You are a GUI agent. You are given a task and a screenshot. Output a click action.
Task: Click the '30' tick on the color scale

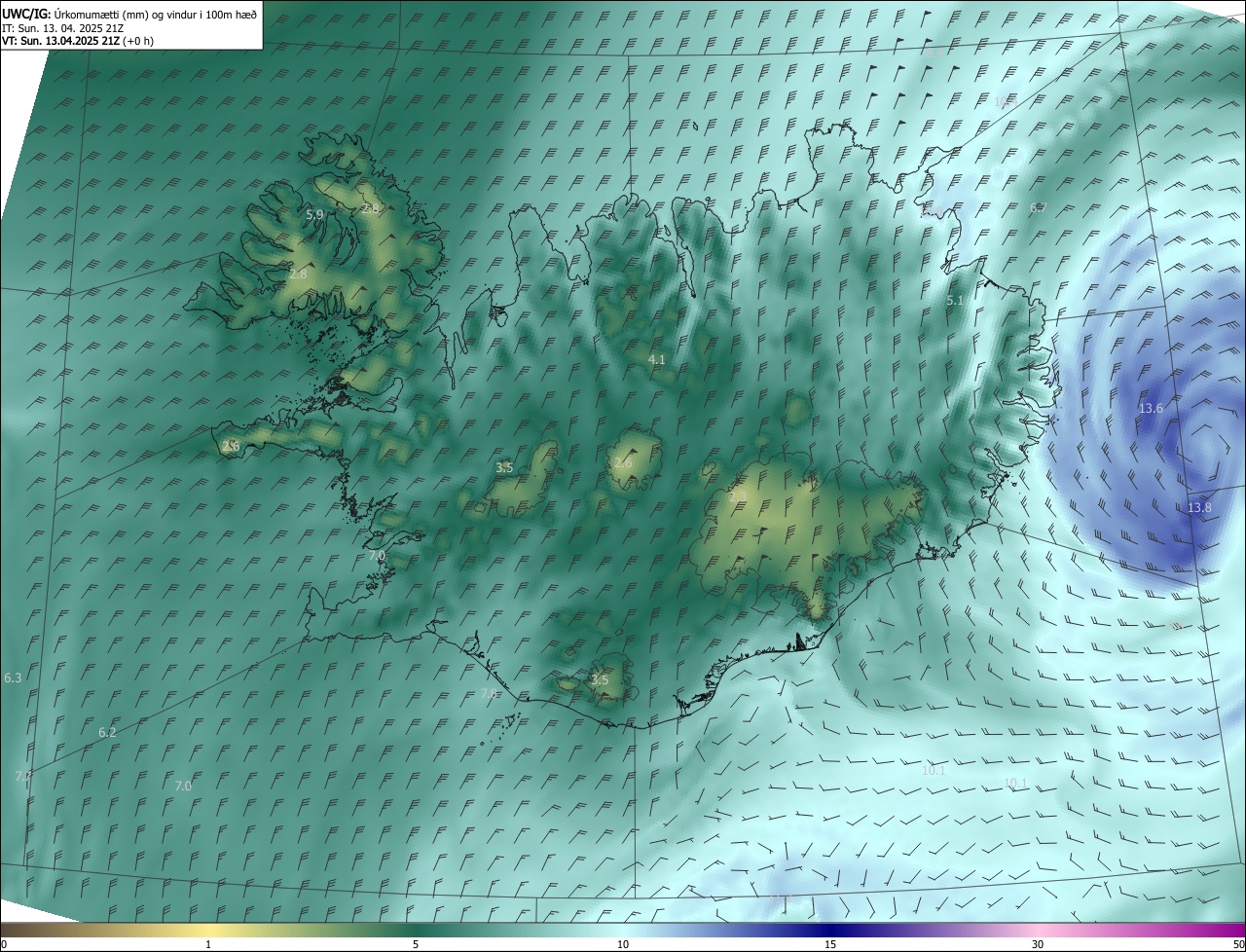pyautogui.click(x=1038, y=944)
